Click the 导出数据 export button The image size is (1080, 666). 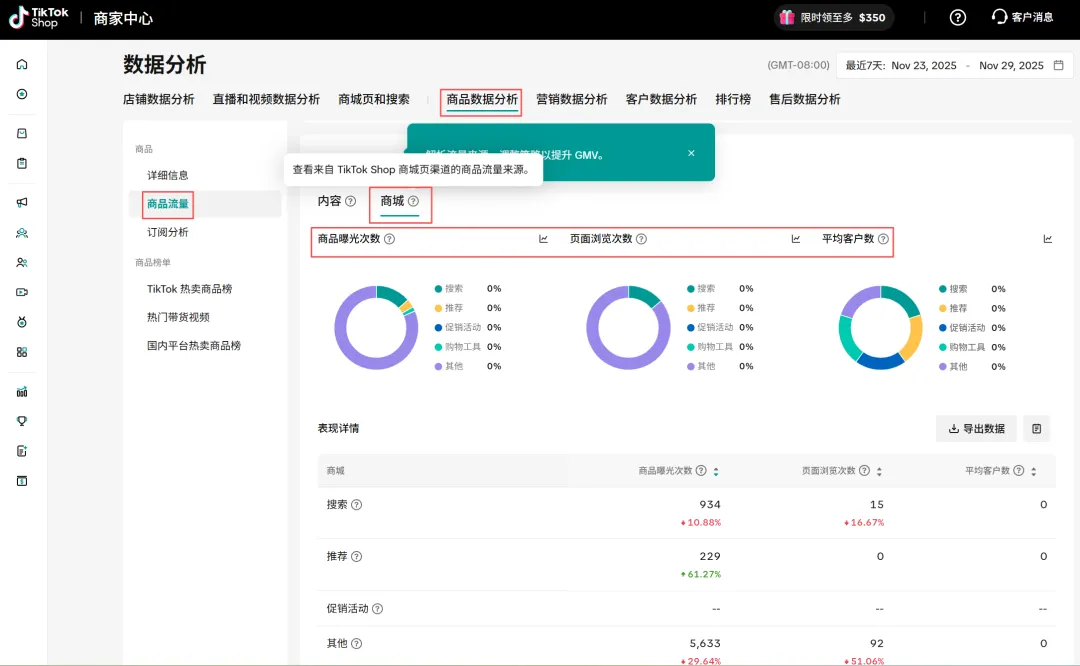coord(976,428)
